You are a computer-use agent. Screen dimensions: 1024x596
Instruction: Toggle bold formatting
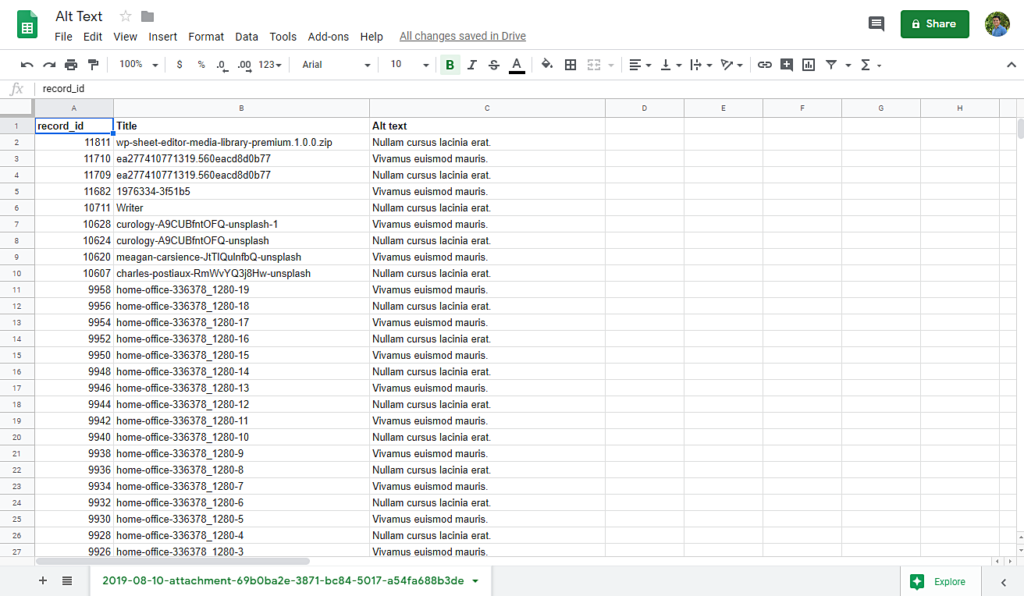[450, 65]
